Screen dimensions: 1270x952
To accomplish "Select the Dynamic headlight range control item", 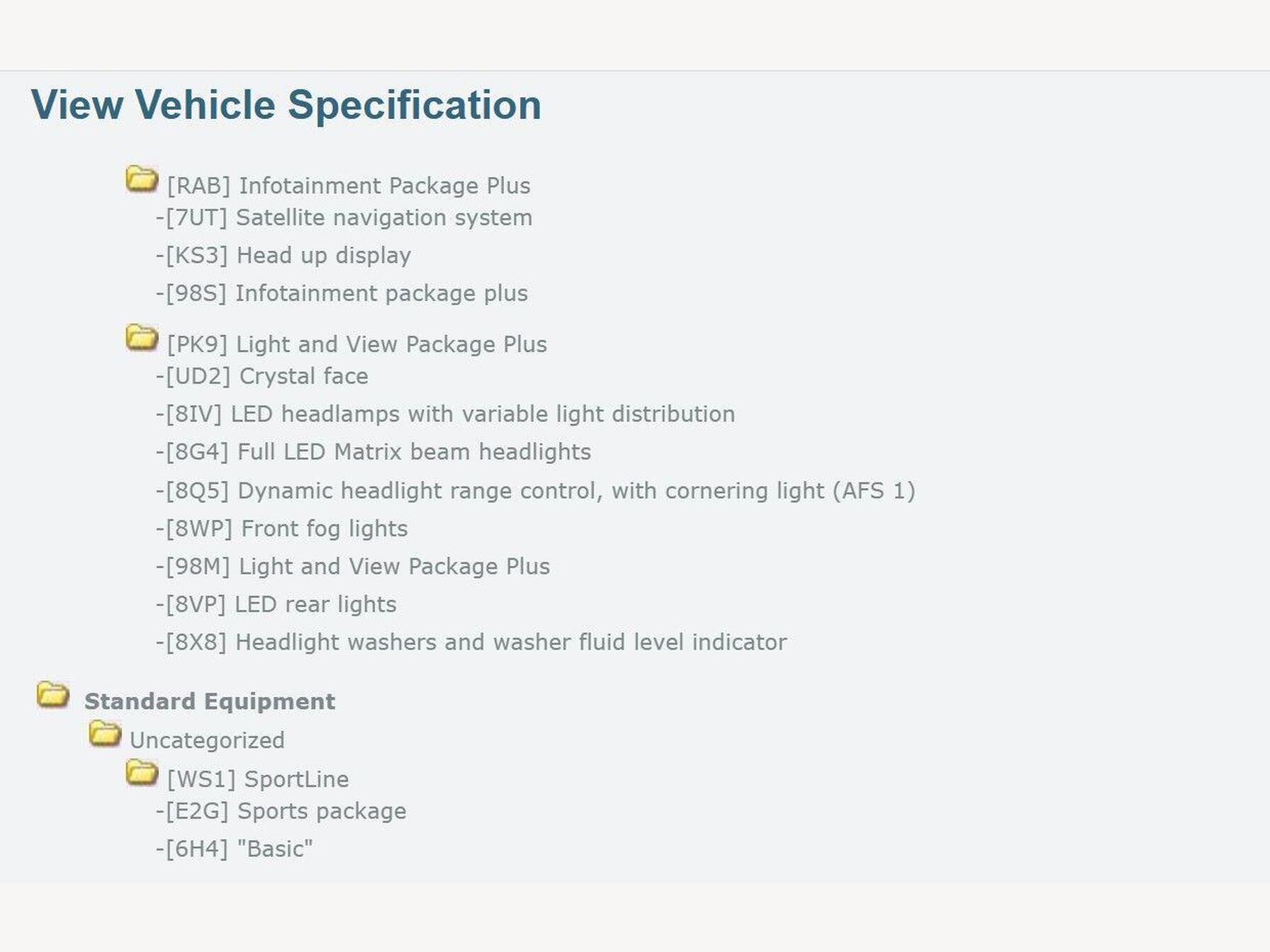I will coord(536,491).
